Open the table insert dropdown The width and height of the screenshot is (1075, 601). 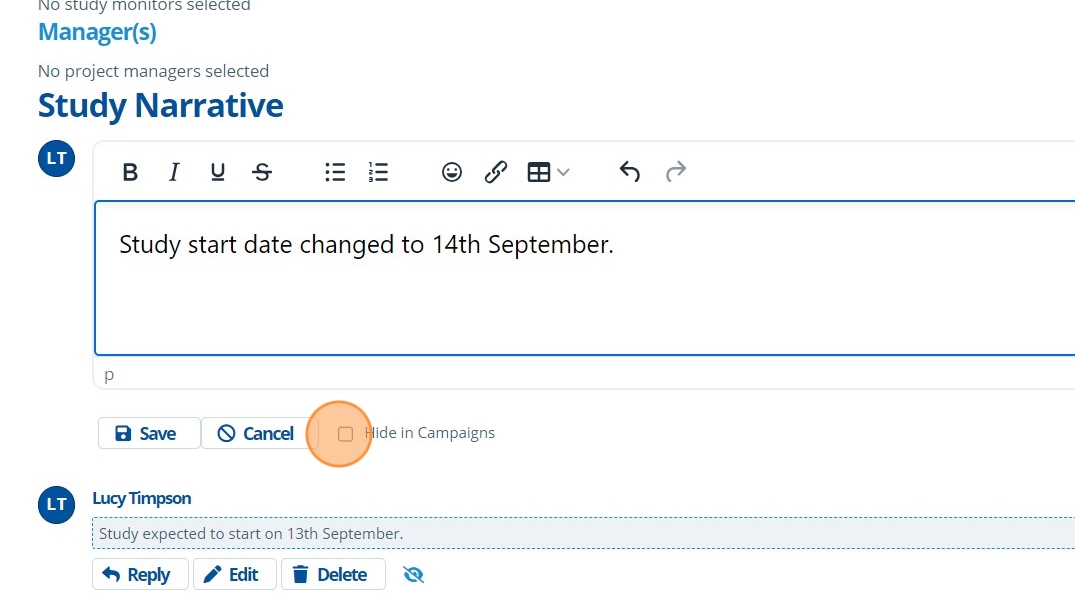click(x=548, y=172)
